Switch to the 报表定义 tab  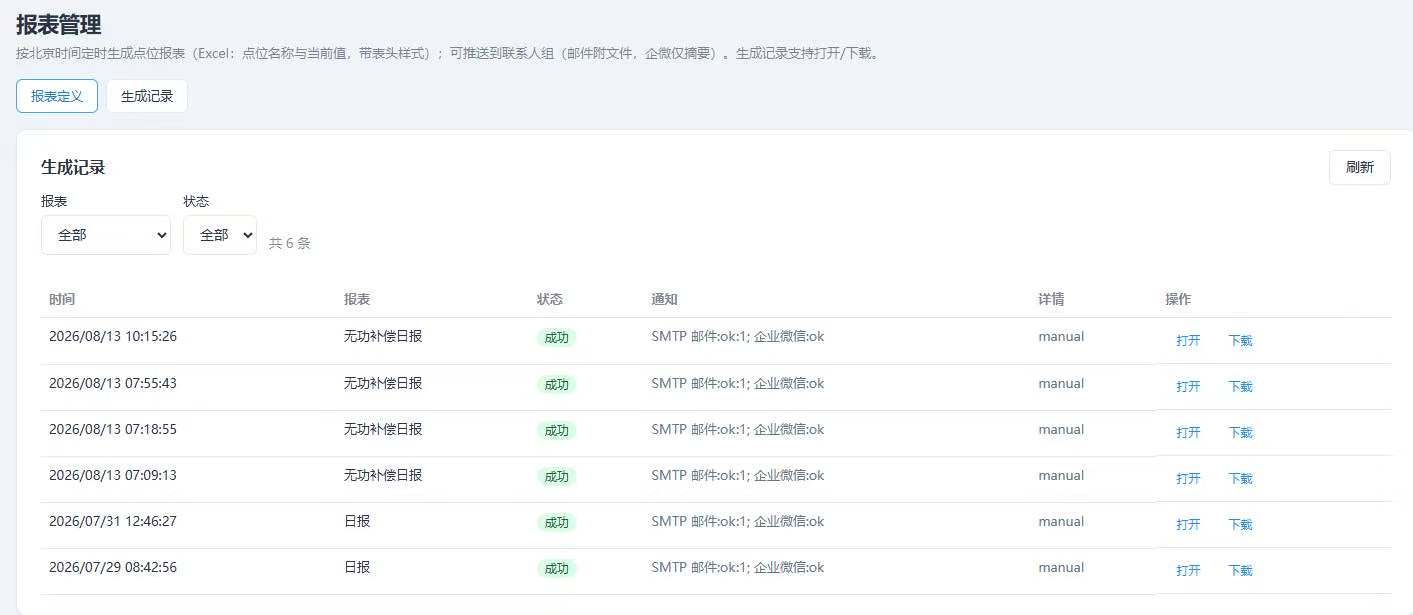(x=57, y=96)
